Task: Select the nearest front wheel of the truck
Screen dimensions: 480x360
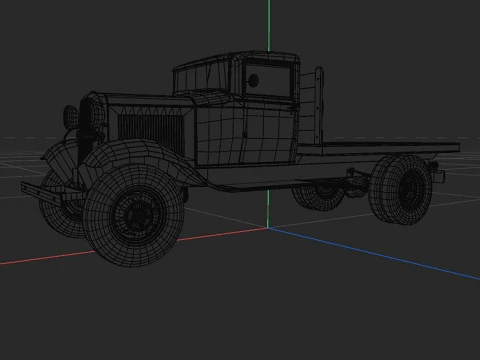Action: pyautogui.click(x=134, y=215)
